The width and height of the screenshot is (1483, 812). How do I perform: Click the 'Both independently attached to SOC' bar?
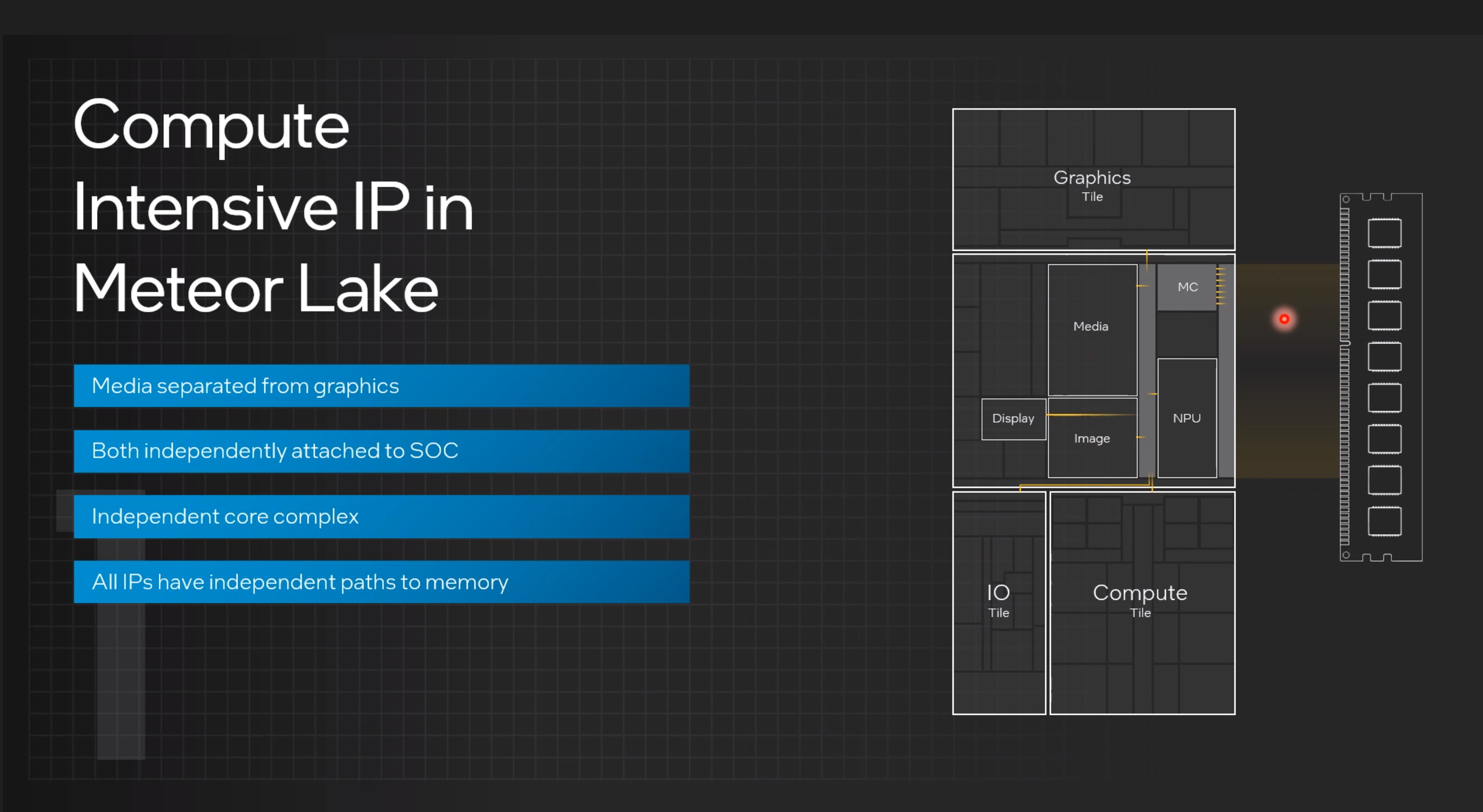click(x=381, y=451)
